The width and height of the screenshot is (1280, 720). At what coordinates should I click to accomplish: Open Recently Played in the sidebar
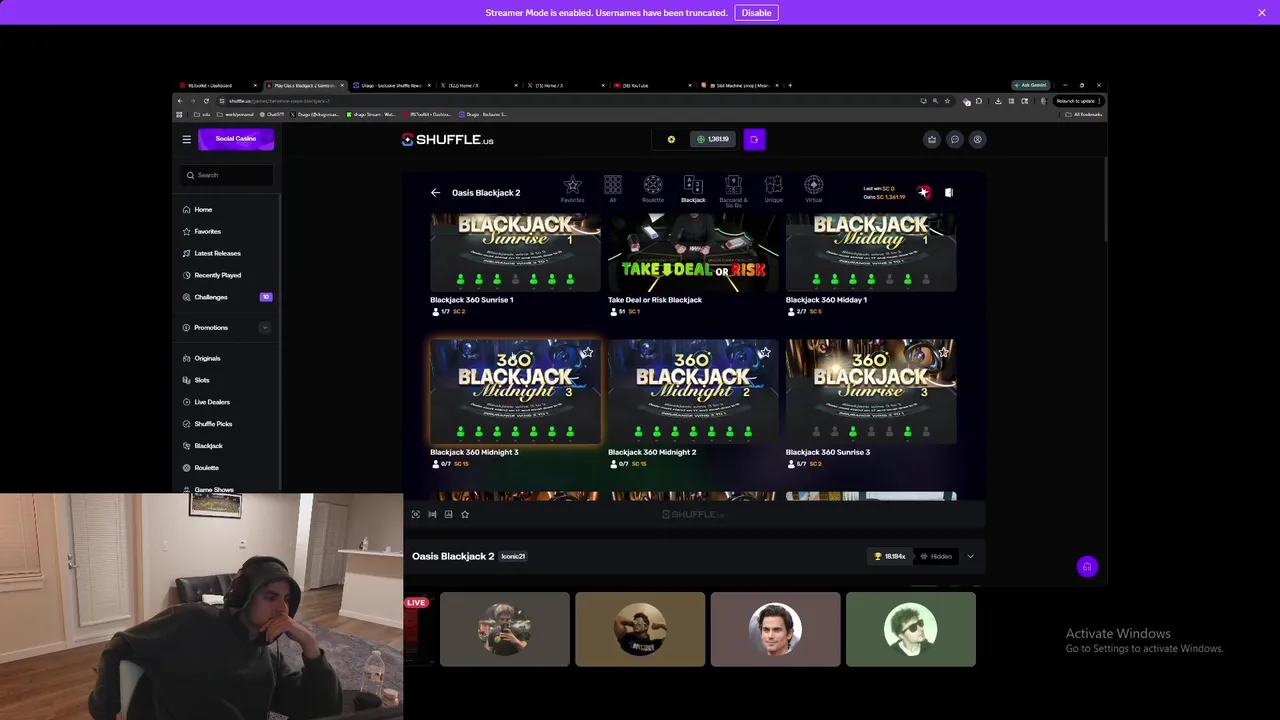217,275
